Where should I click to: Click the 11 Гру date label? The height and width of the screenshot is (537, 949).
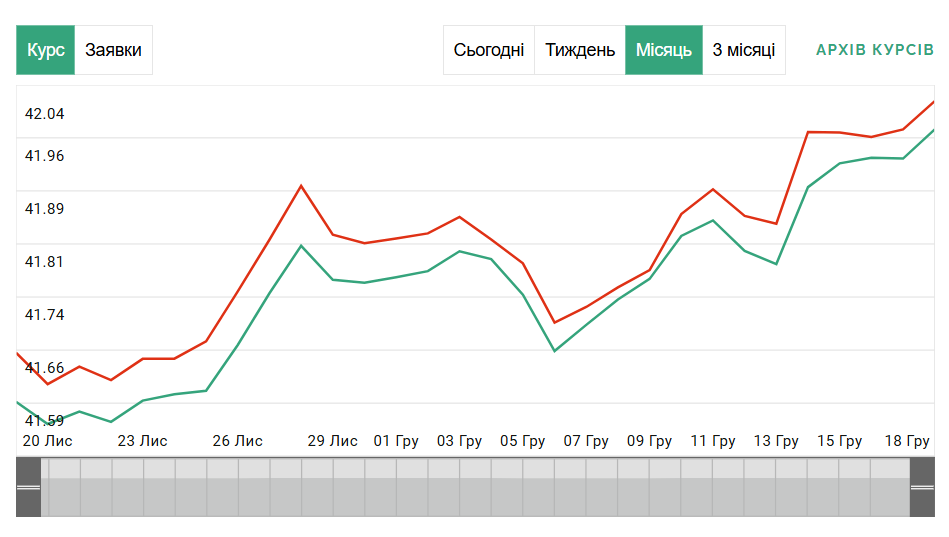(x=713, y=441)
